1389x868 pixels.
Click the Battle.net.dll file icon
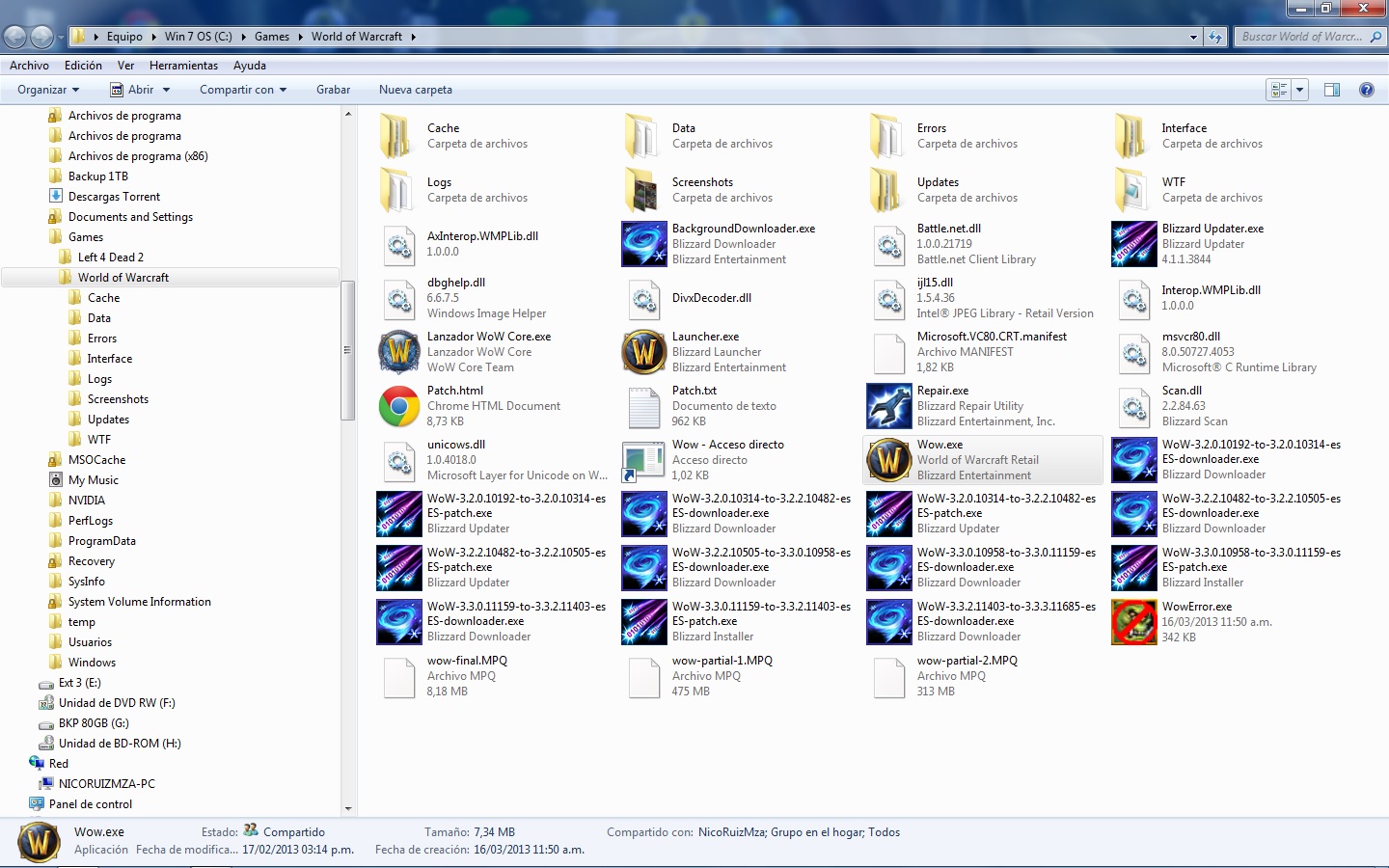point(888,244)
